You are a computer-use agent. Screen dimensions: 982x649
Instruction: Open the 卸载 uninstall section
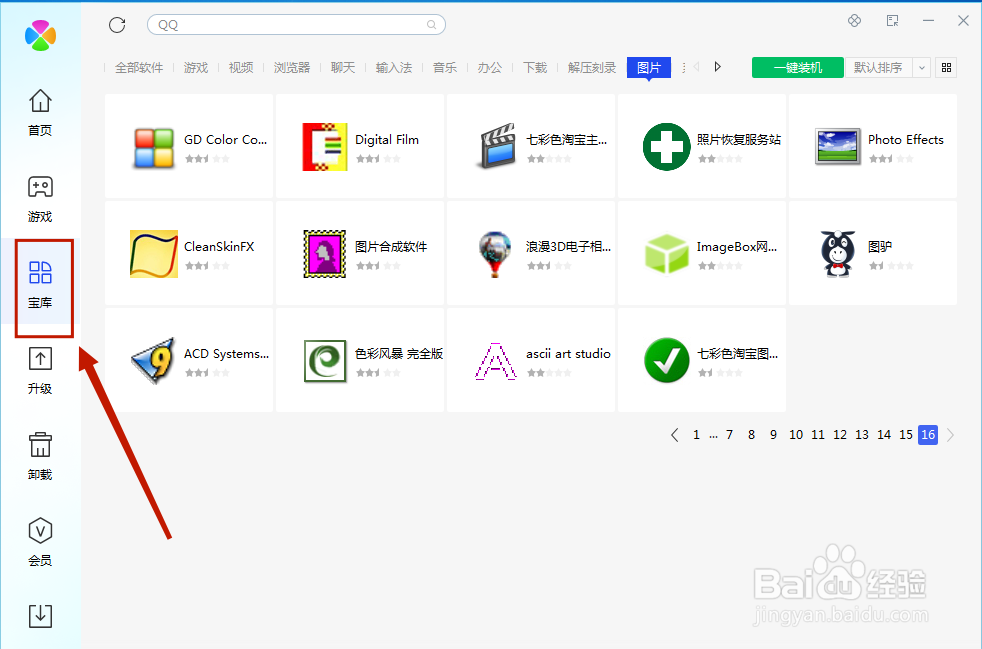pyautogui.click(x=40, y=457)
